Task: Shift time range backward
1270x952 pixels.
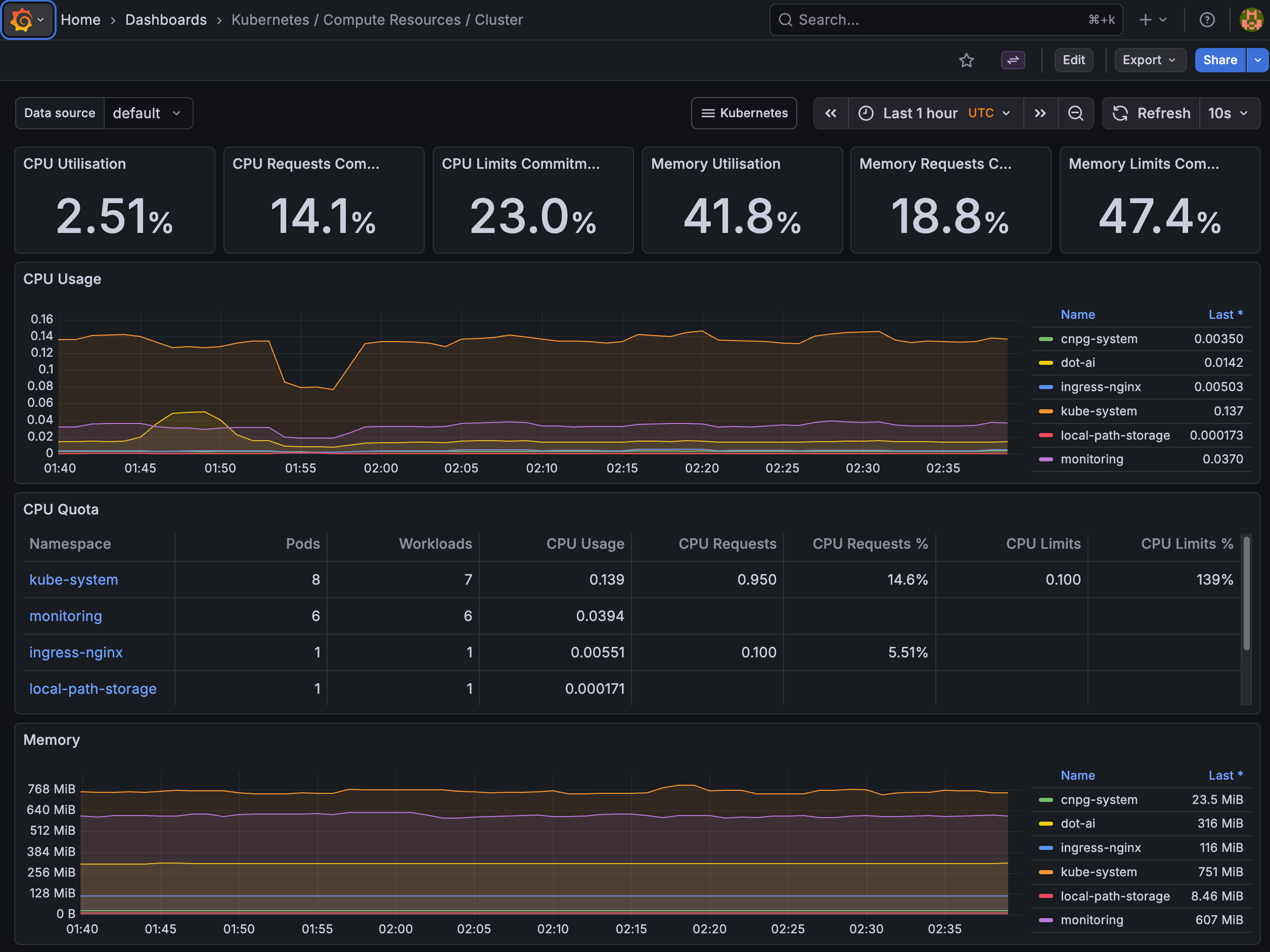Action: pos(830,113)
